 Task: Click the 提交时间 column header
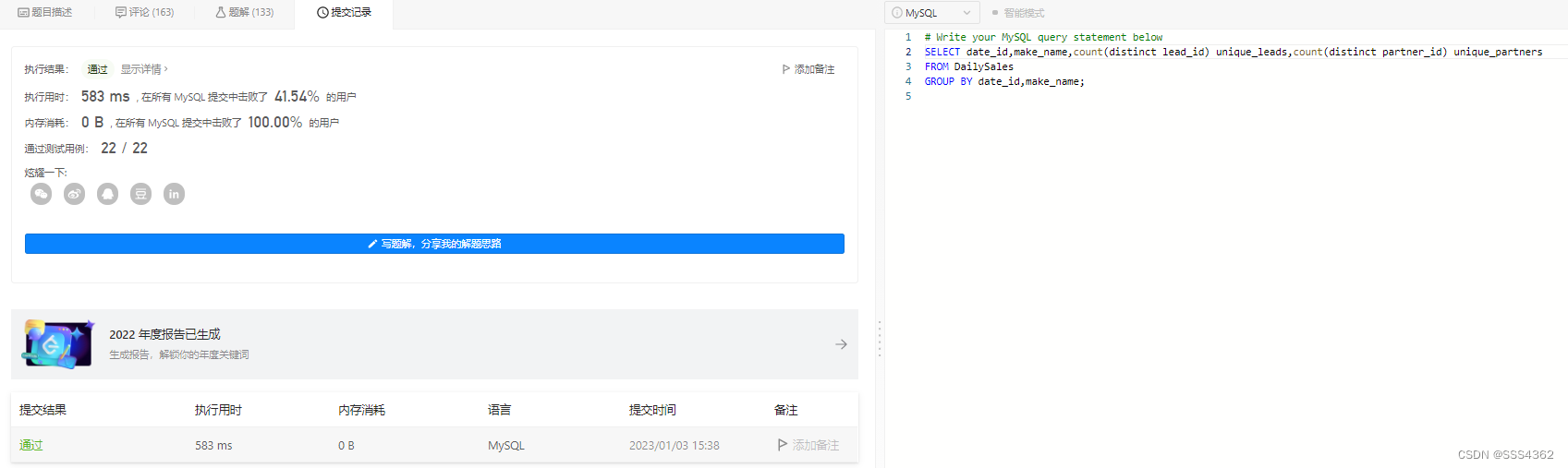tap(652, 410)
